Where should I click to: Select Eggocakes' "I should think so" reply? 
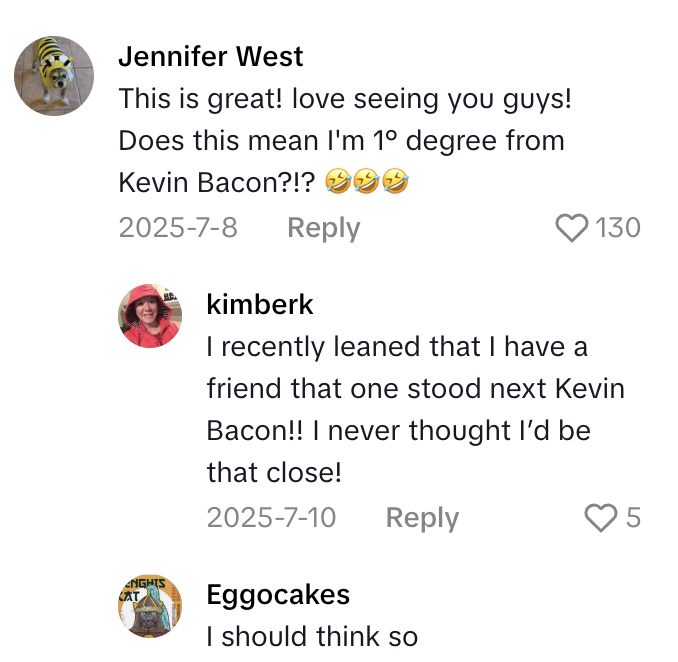point(313,636)
